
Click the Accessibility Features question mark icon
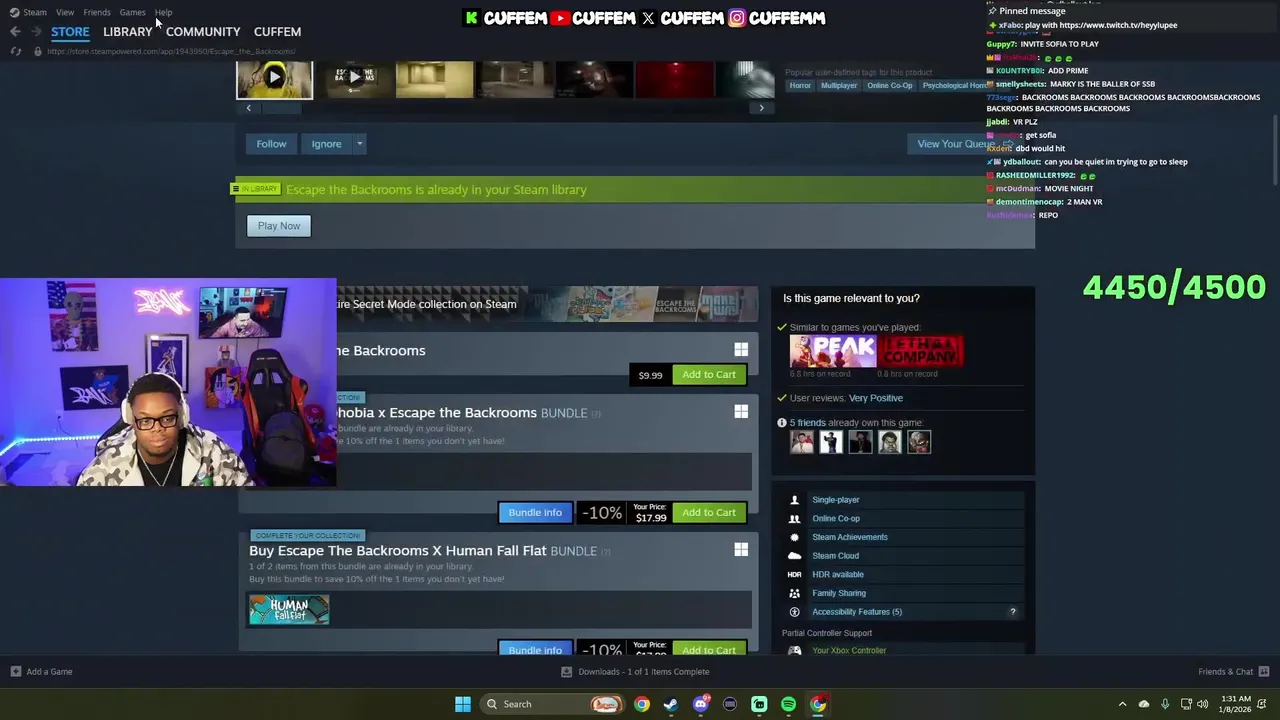click(1013, 612)
